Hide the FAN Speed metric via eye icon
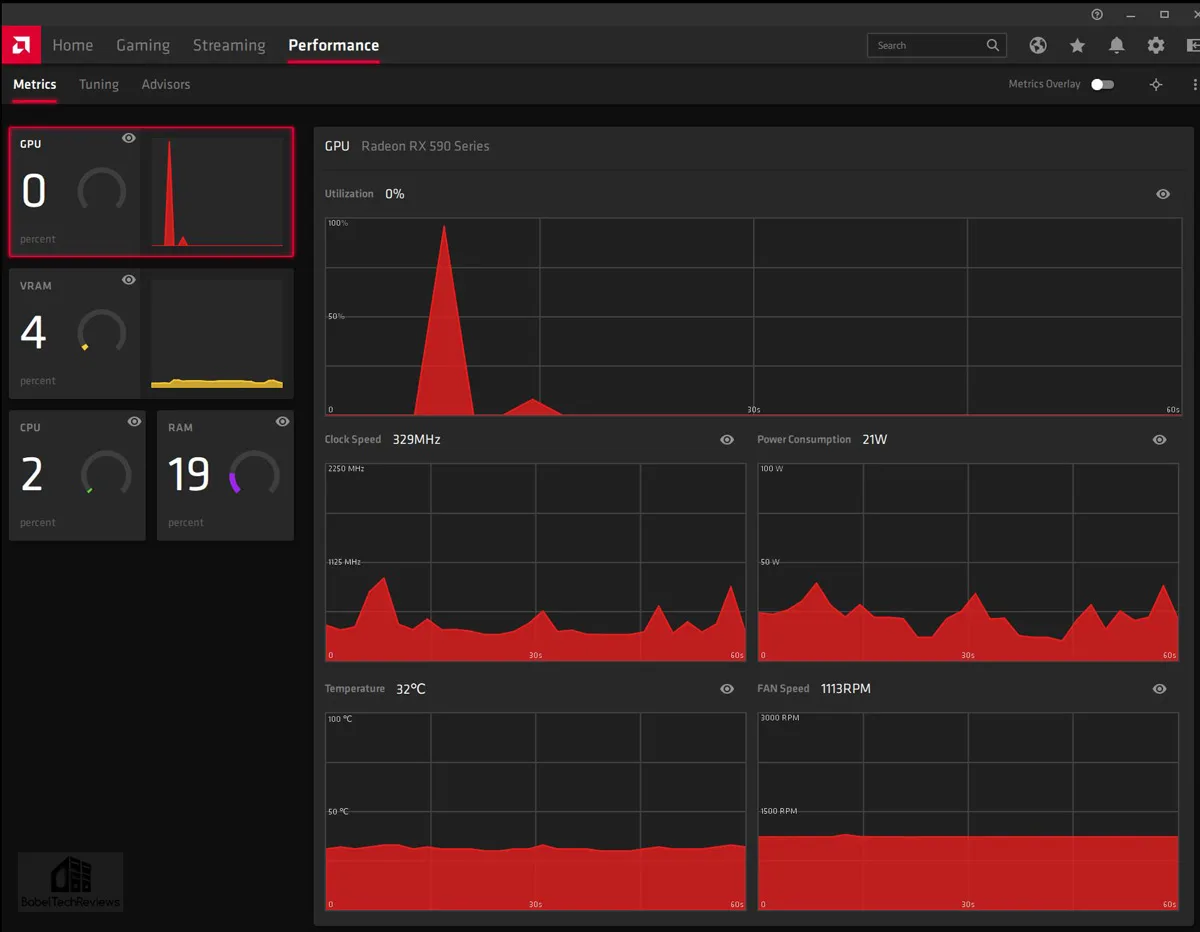Viewport: 1200px width, 932px height. [1159, 689]
